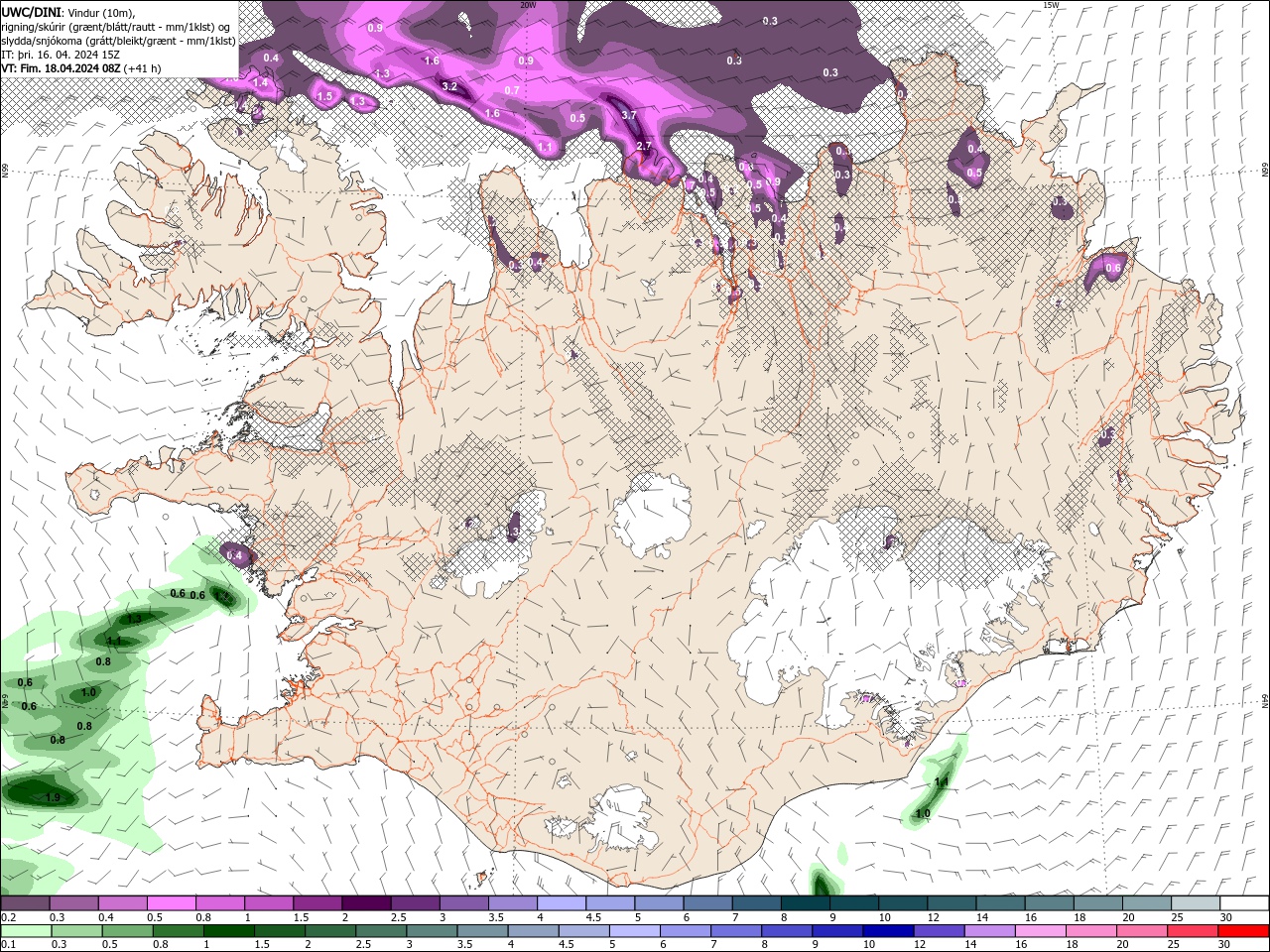Click the 0.2 label on the snow scale

click(8, 917)
